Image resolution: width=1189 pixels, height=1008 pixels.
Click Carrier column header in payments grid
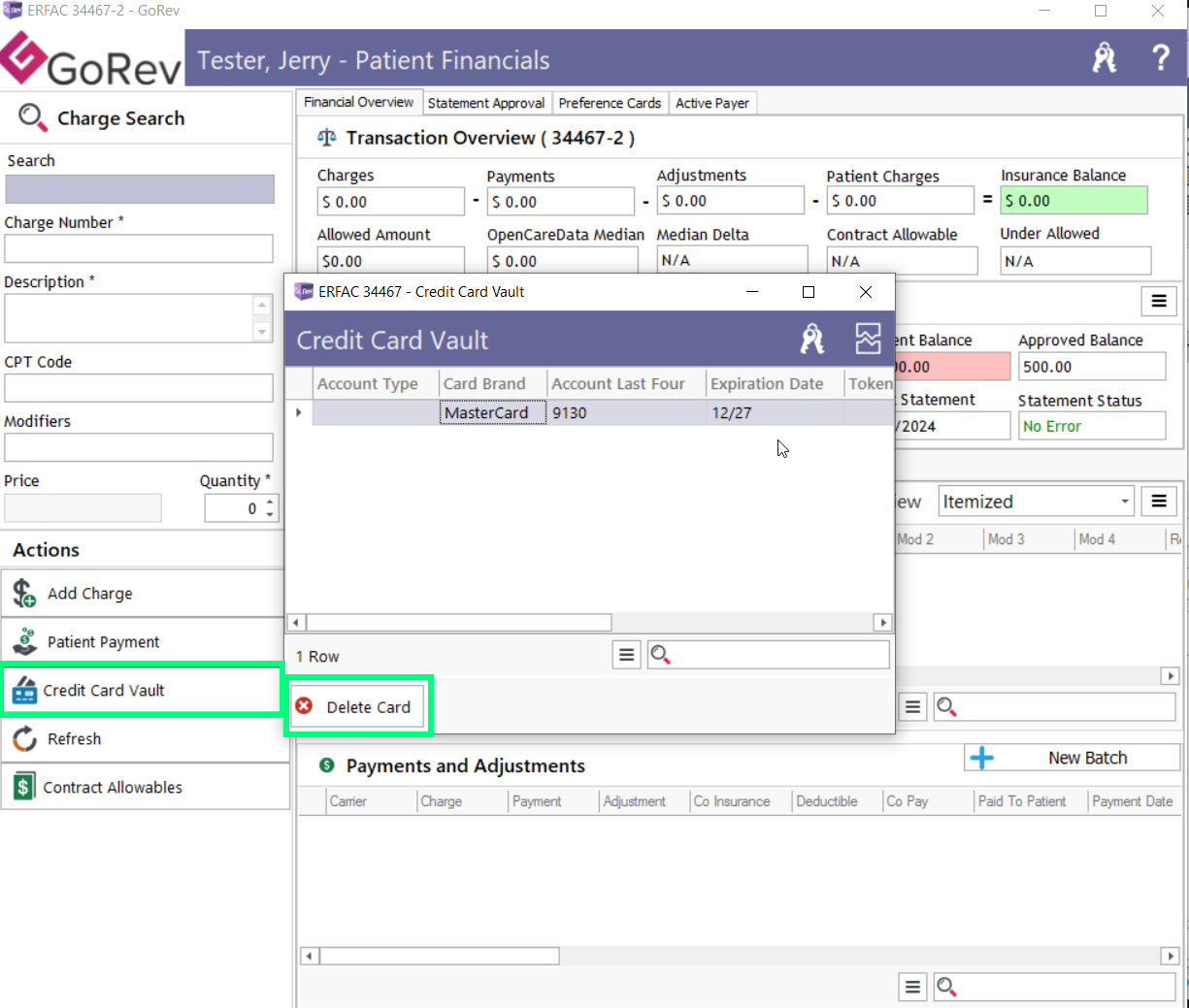click(370, 801)
